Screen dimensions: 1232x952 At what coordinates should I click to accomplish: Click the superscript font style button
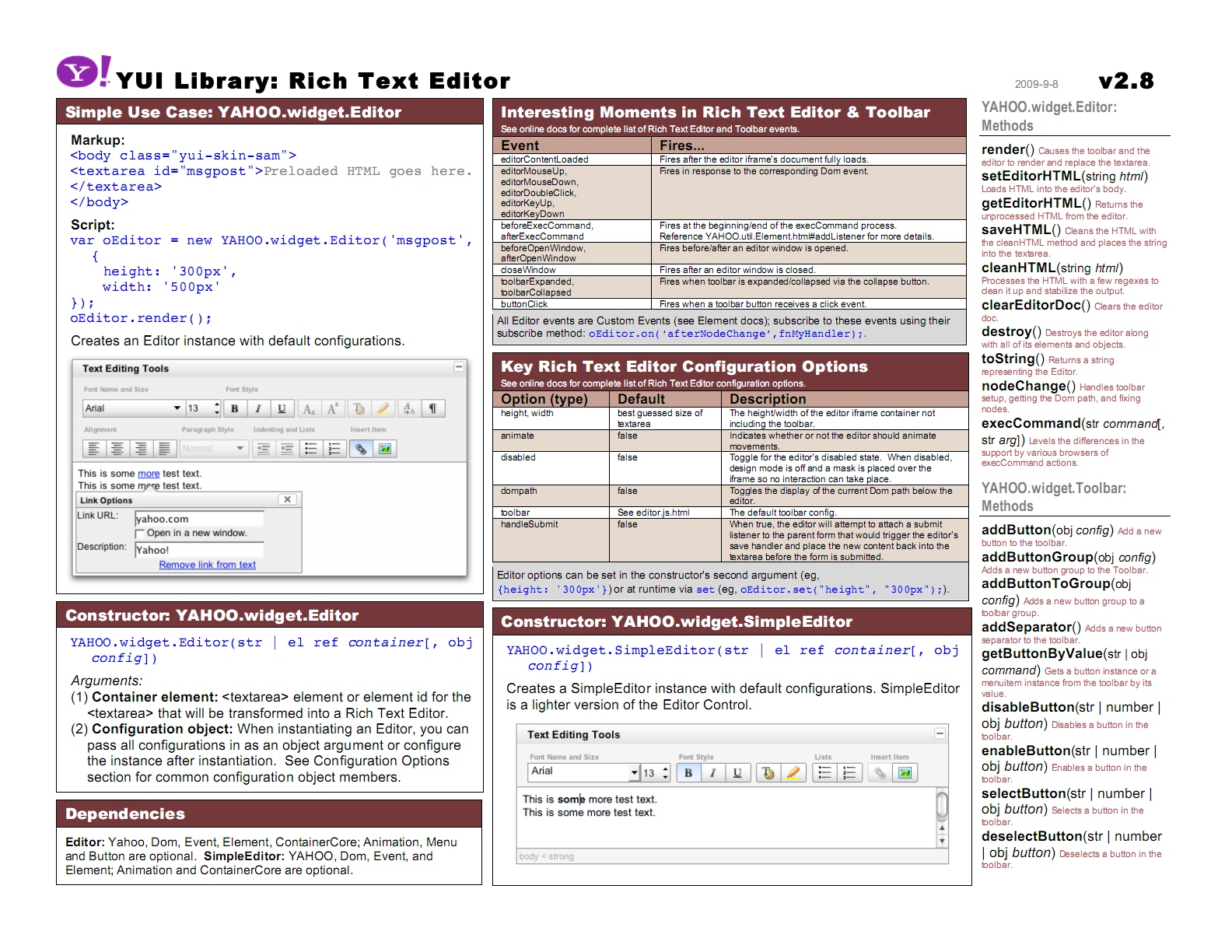(332, 408)
